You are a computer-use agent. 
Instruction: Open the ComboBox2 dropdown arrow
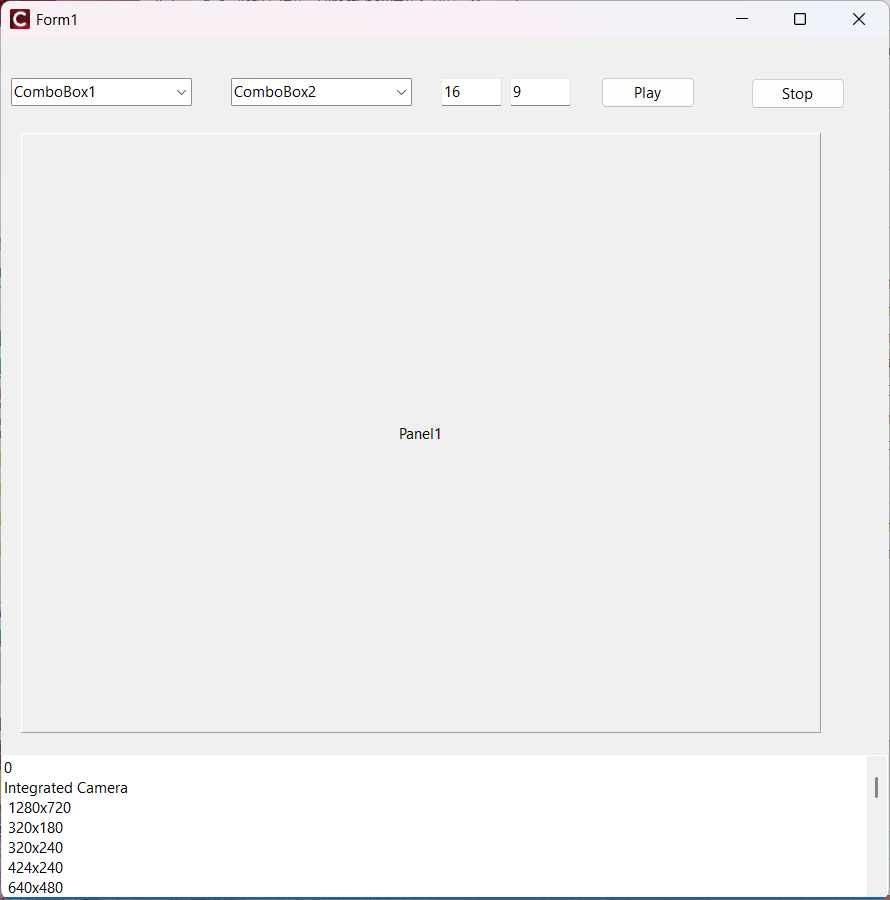pos(401,92)
